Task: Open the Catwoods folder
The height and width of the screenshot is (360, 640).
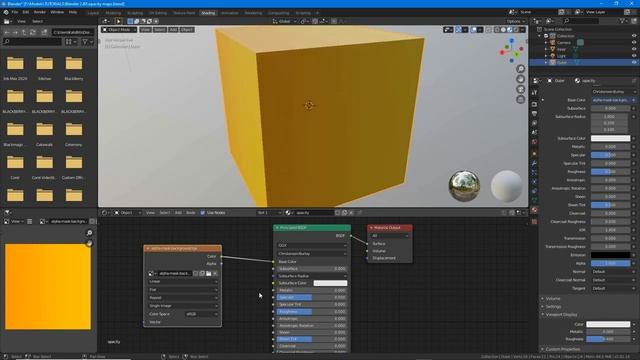Action: pos(44,133)
